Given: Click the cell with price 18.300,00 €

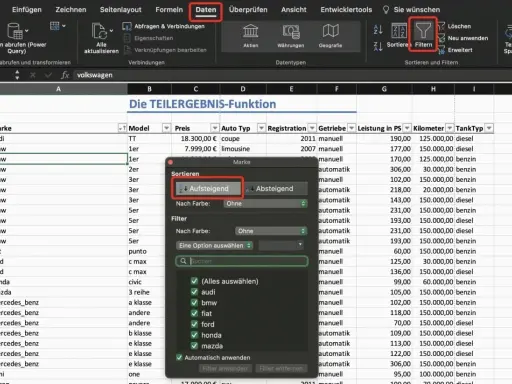Looking at the screenshot, I should tap(196, 138).
